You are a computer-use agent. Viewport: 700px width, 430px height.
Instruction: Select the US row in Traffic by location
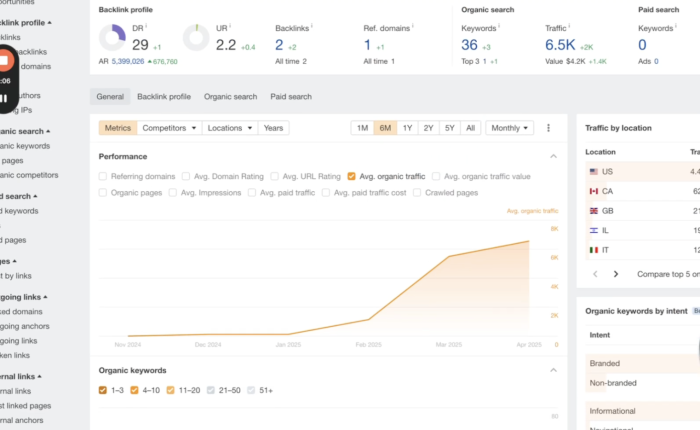tap(640, 171)
